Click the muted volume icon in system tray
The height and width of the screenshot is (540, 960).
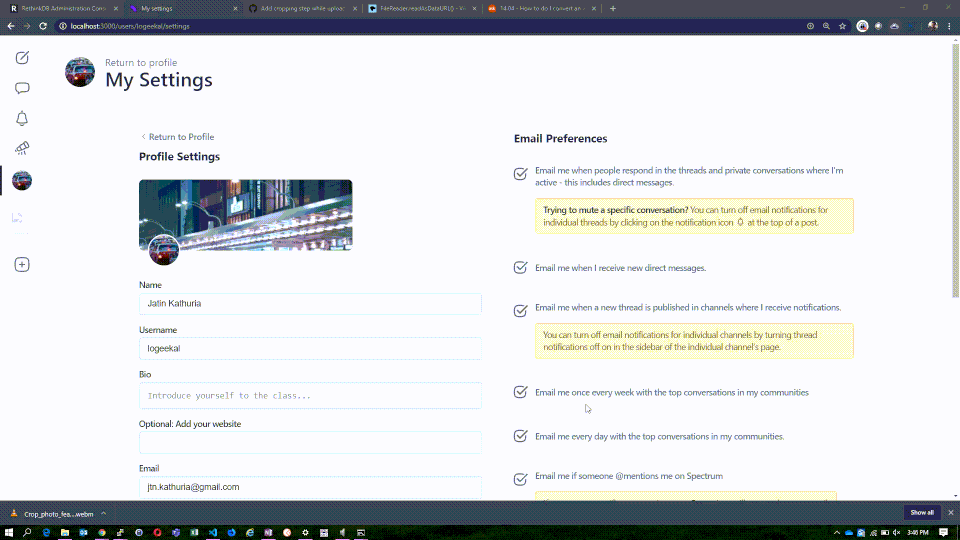897,533
